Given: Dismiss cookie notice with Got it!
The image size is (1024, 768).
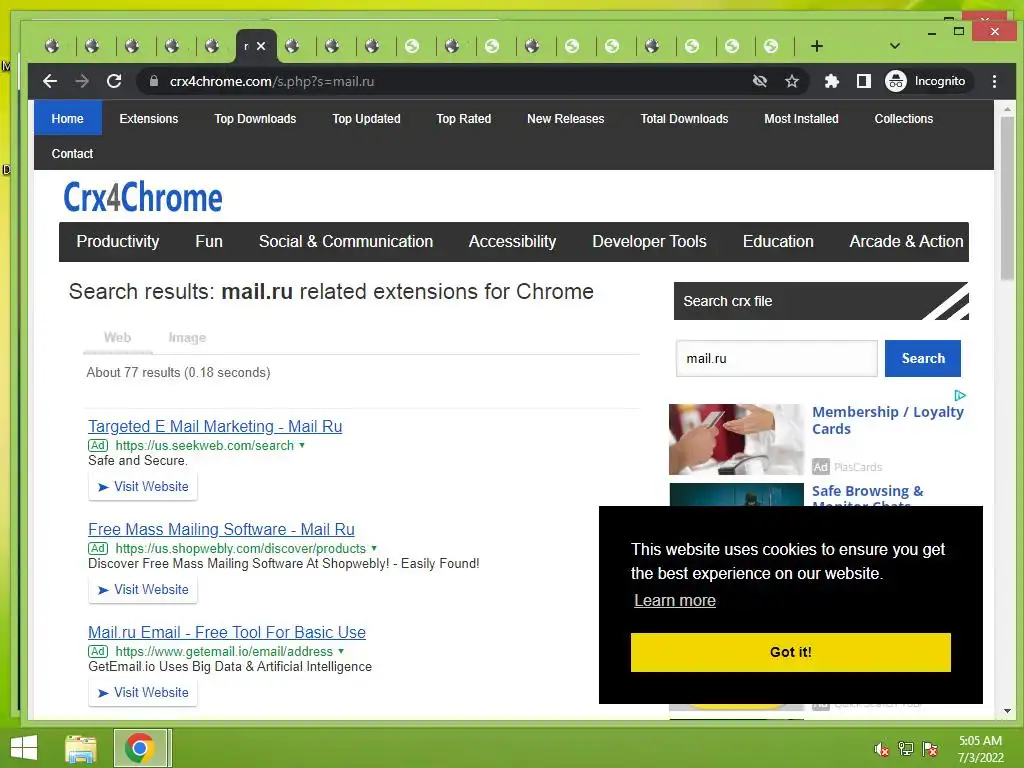Looking at the screenshot, I should 790,652.
